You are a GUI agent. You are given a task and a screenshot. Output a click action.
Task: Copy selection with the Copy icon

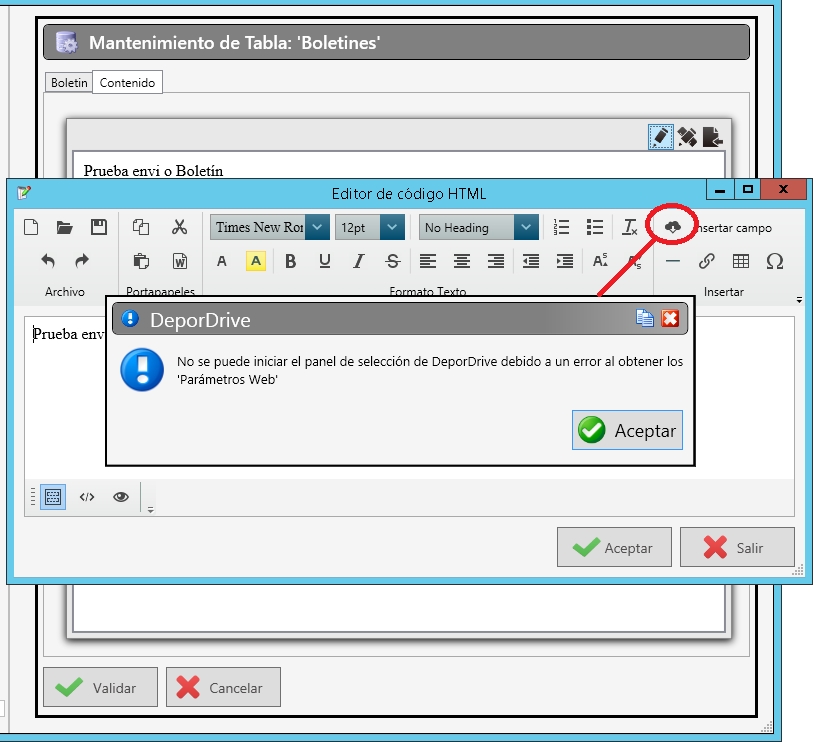click(x=141, y=227)
